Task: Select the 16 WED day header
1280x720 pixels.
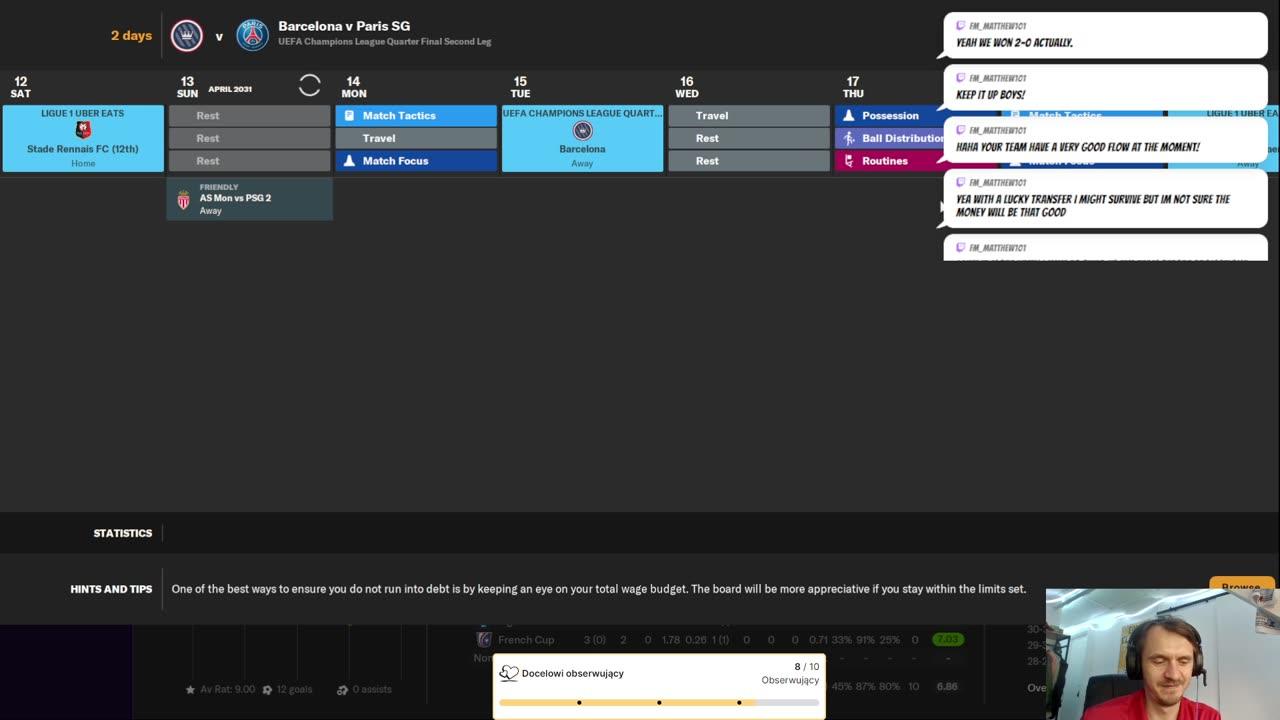Action: point(687,87)
